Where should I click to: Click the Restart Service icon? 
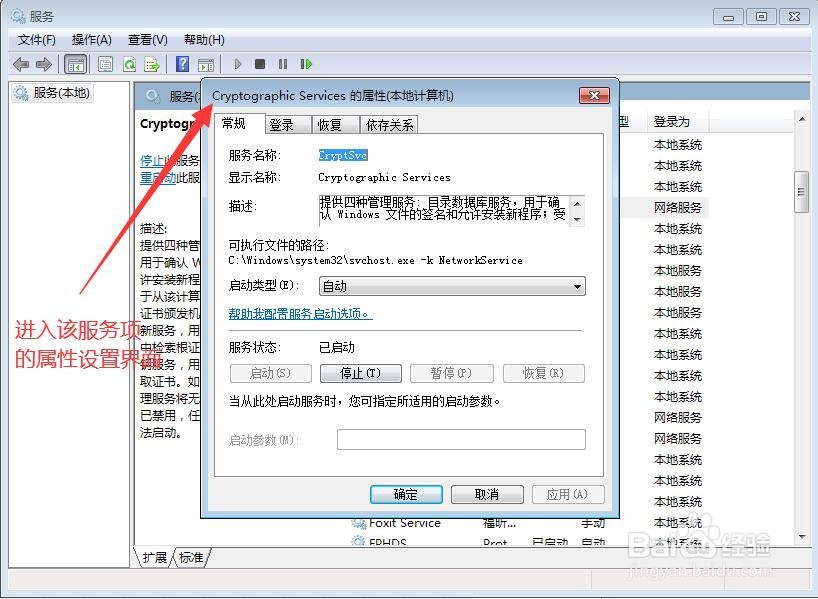point(306,64)
